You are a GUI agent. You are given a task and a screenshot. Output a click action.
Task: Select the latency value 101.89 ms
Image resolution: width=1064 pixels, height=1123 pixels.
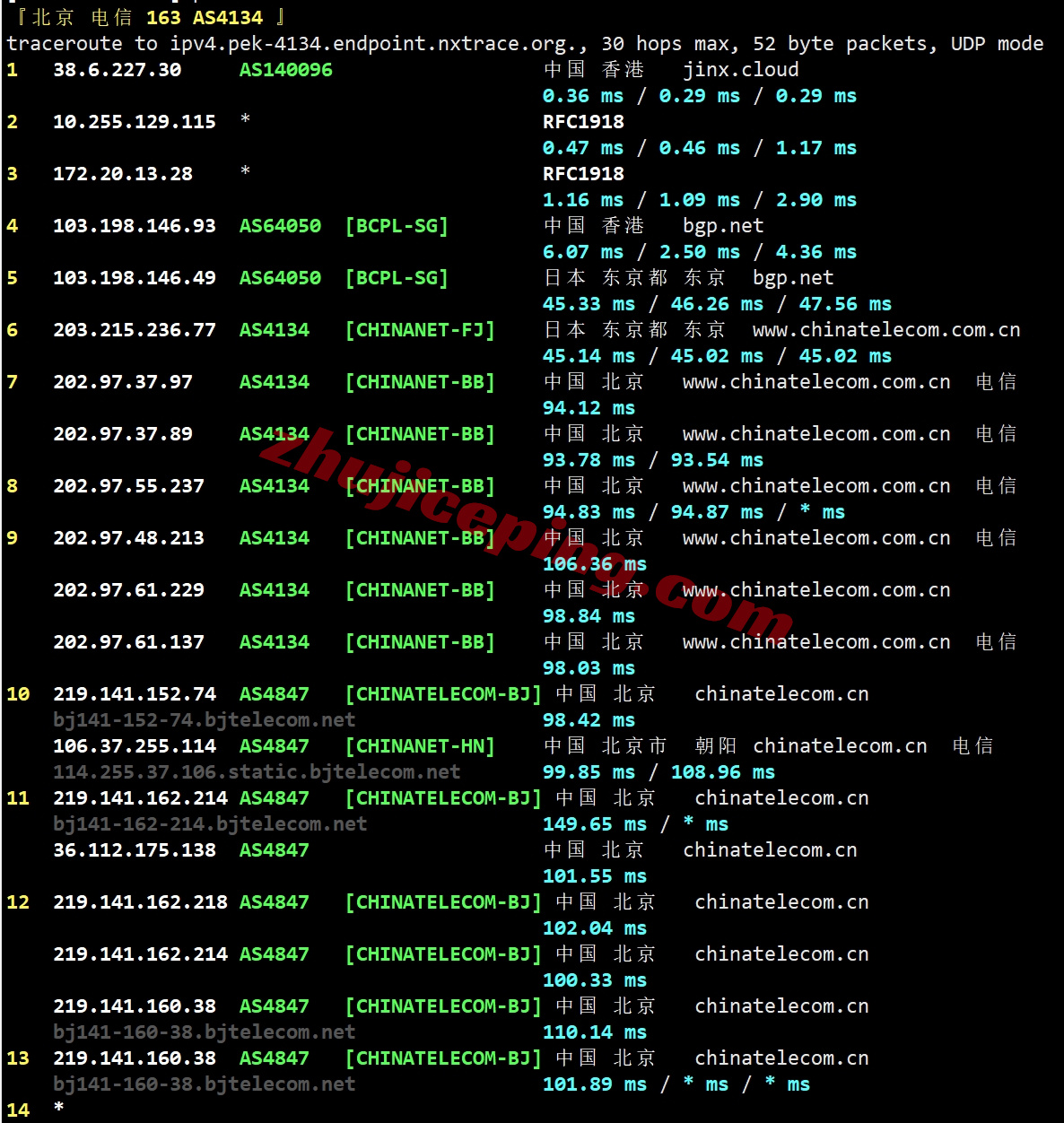[x=595, y=1084]
